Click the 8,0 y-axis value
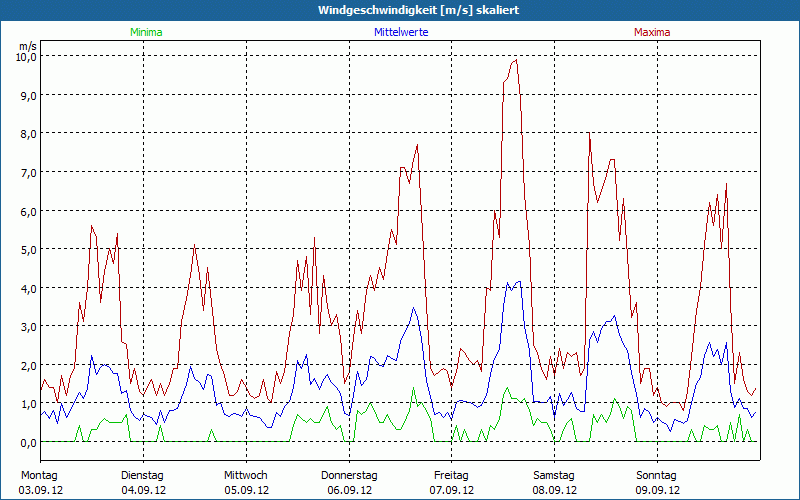 29,134
